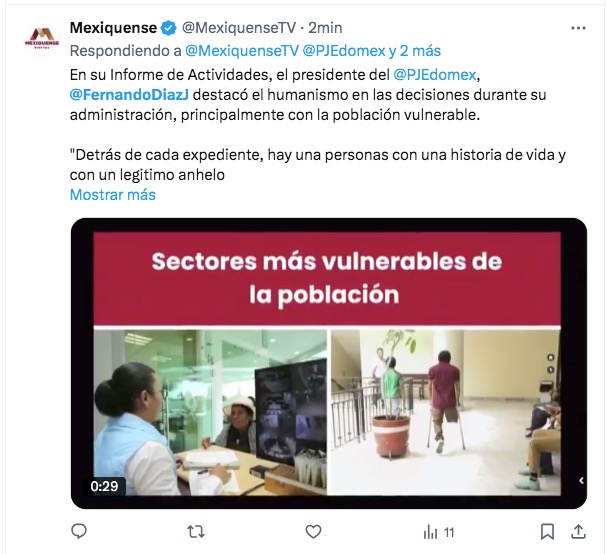Open @PJEdomex in the reply-to line

tap(344, 51)
